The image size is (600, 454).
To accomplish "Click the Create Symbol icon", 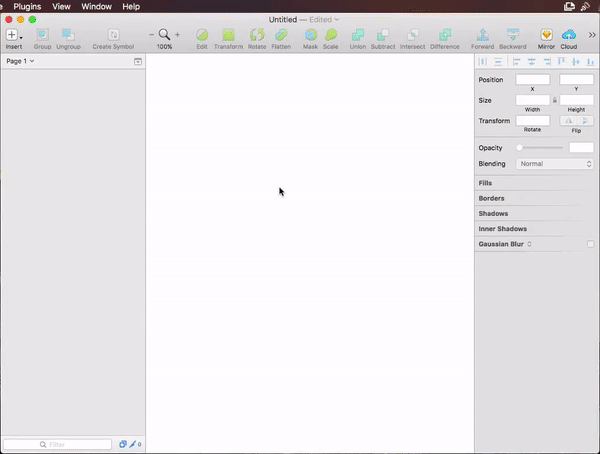I will pos(113,35).
